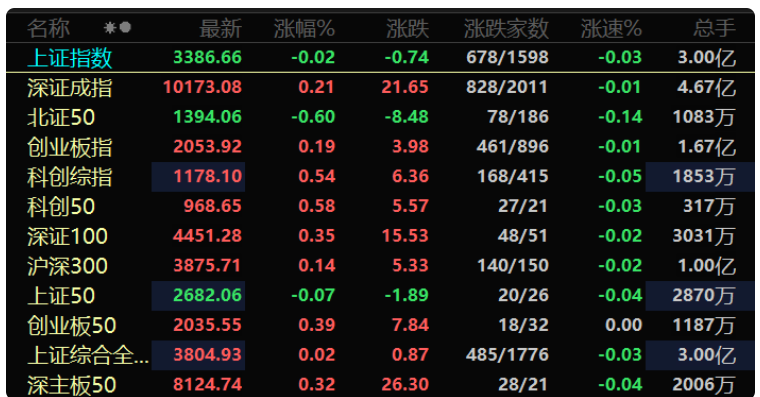Click the 140/150 advance-decline cell
The image size is (760, 397).
(513, 265)
